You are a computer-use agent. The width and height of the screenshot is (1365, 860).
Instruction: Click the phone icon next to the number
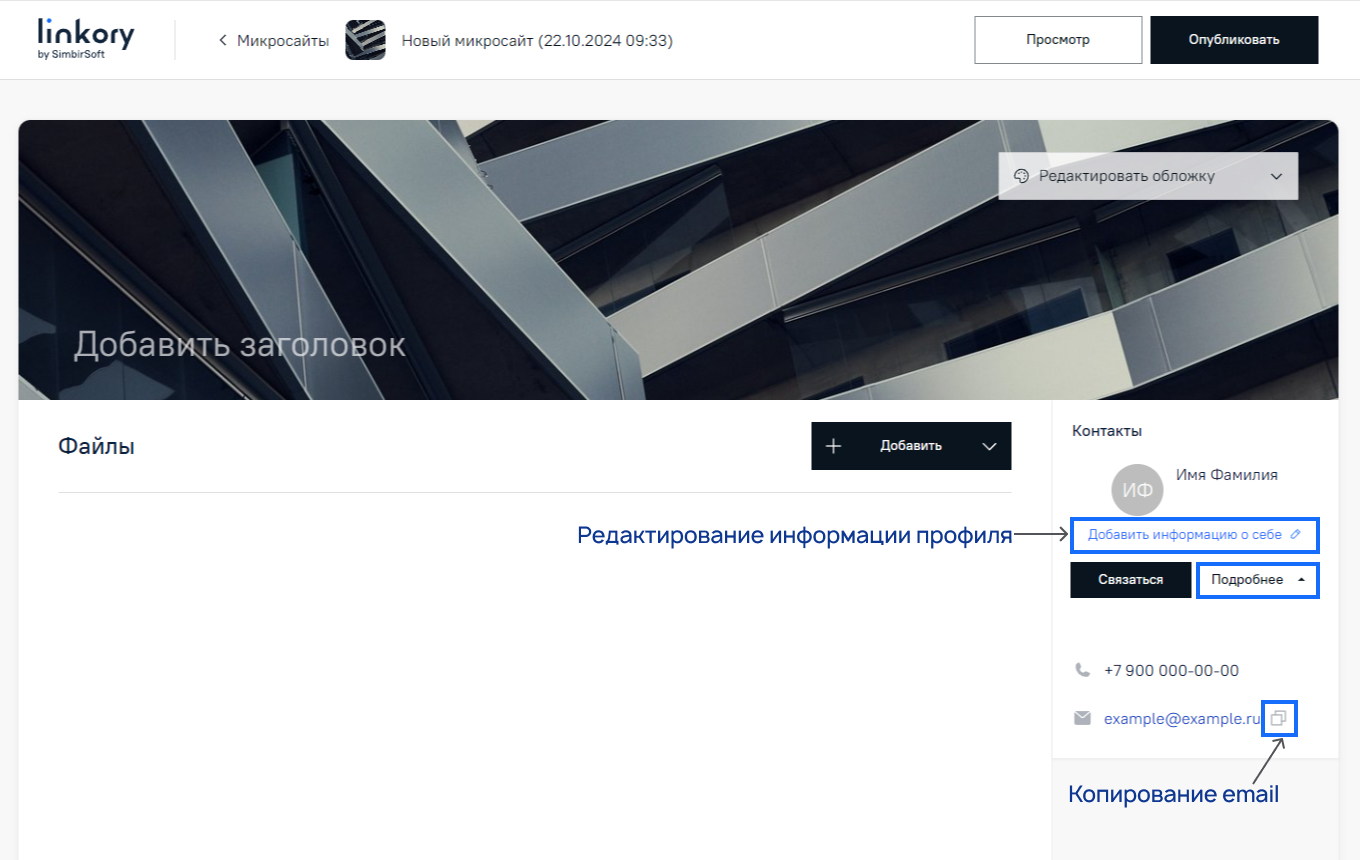1083,670
